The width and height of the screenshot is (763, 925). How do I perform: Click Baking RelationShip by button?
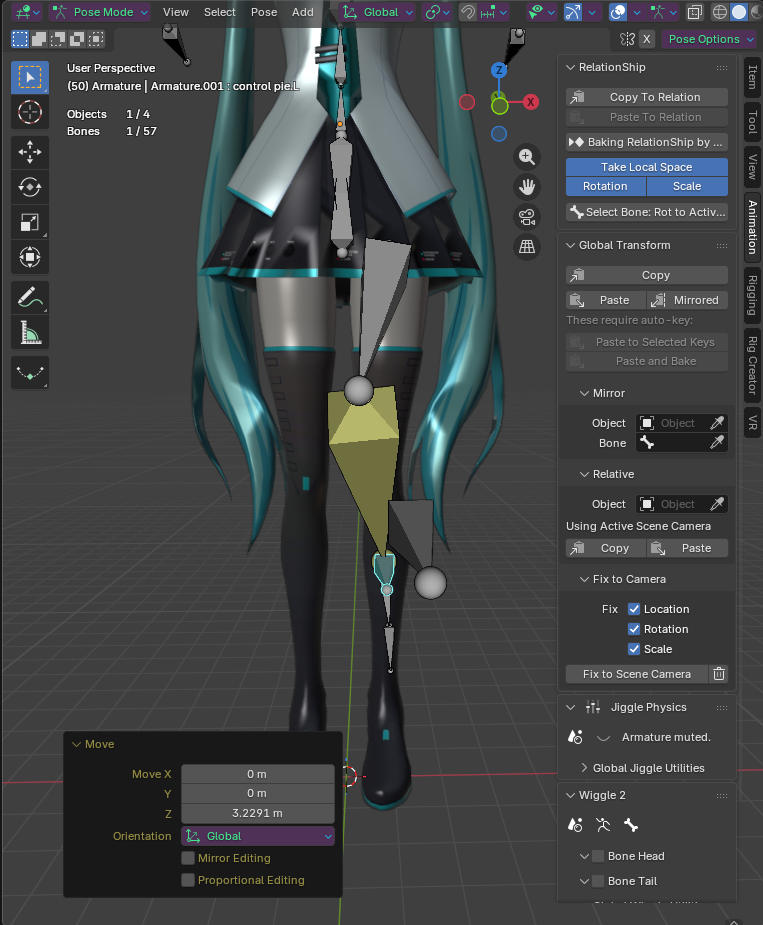647,142
